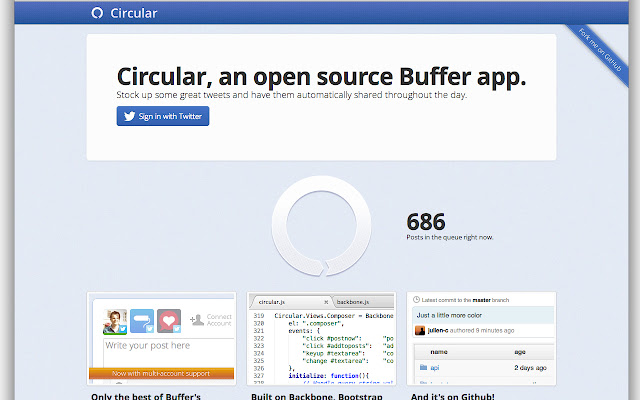Open the Fork me on GitHub ribbon

(x=600, y=51)
